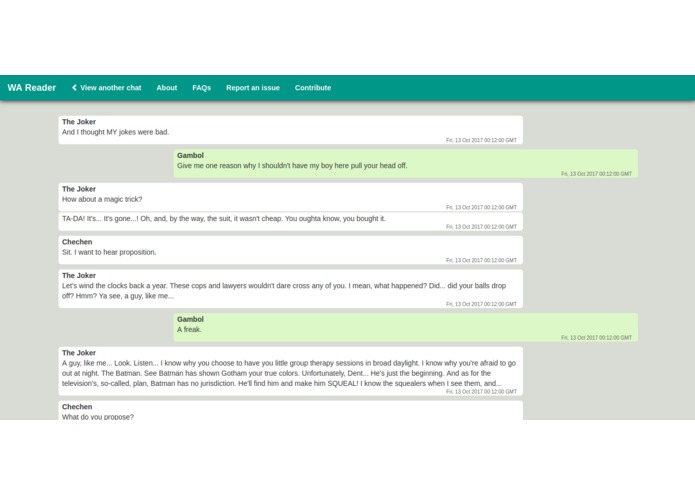The width and height of the screenshot is (695, 494).
Task: Click Chechen name above "Sit. I want to hear"
Action: pos(77,242)
